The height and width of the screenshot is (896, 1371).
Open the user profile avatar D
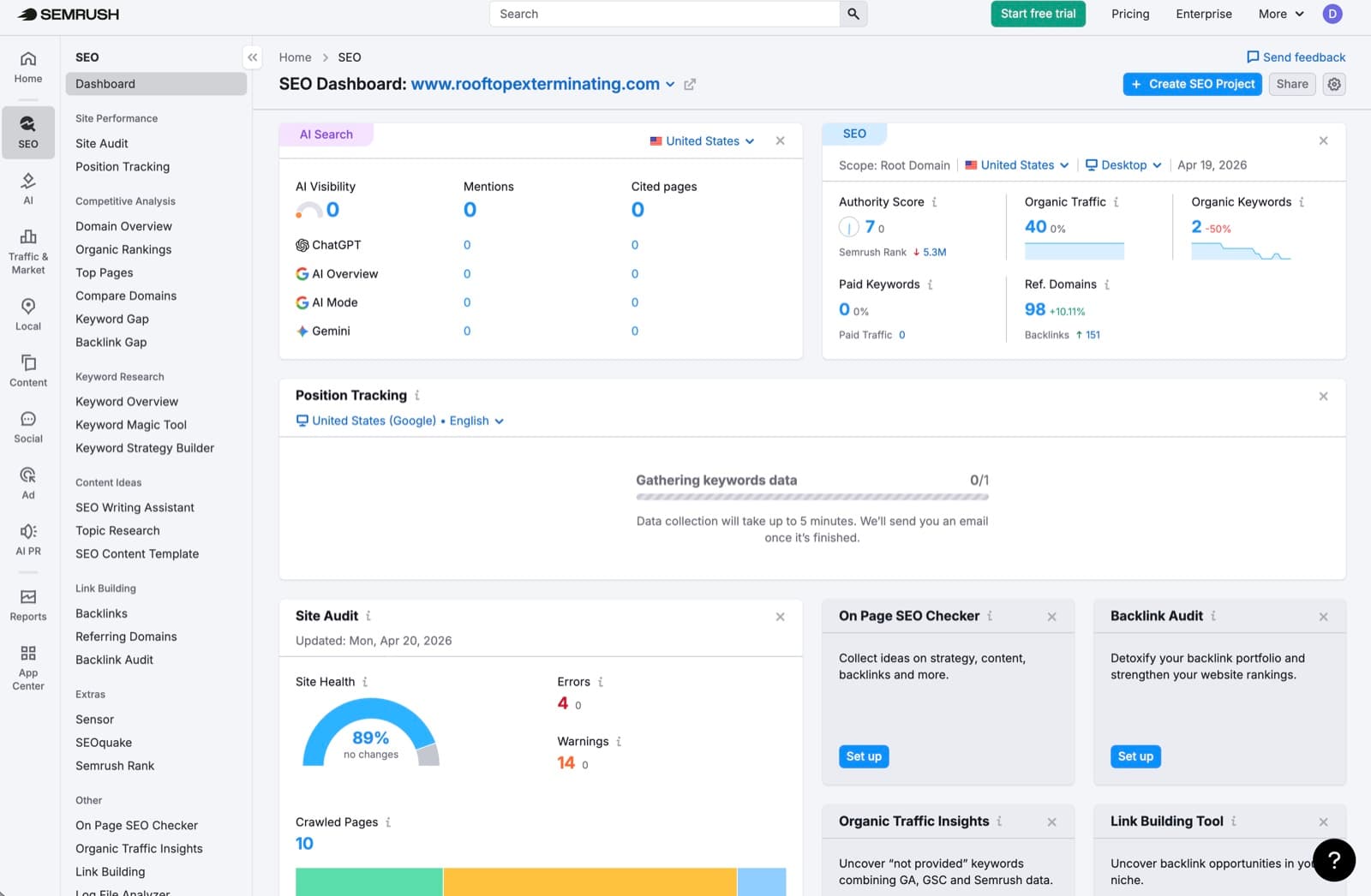pos(1332,14)
